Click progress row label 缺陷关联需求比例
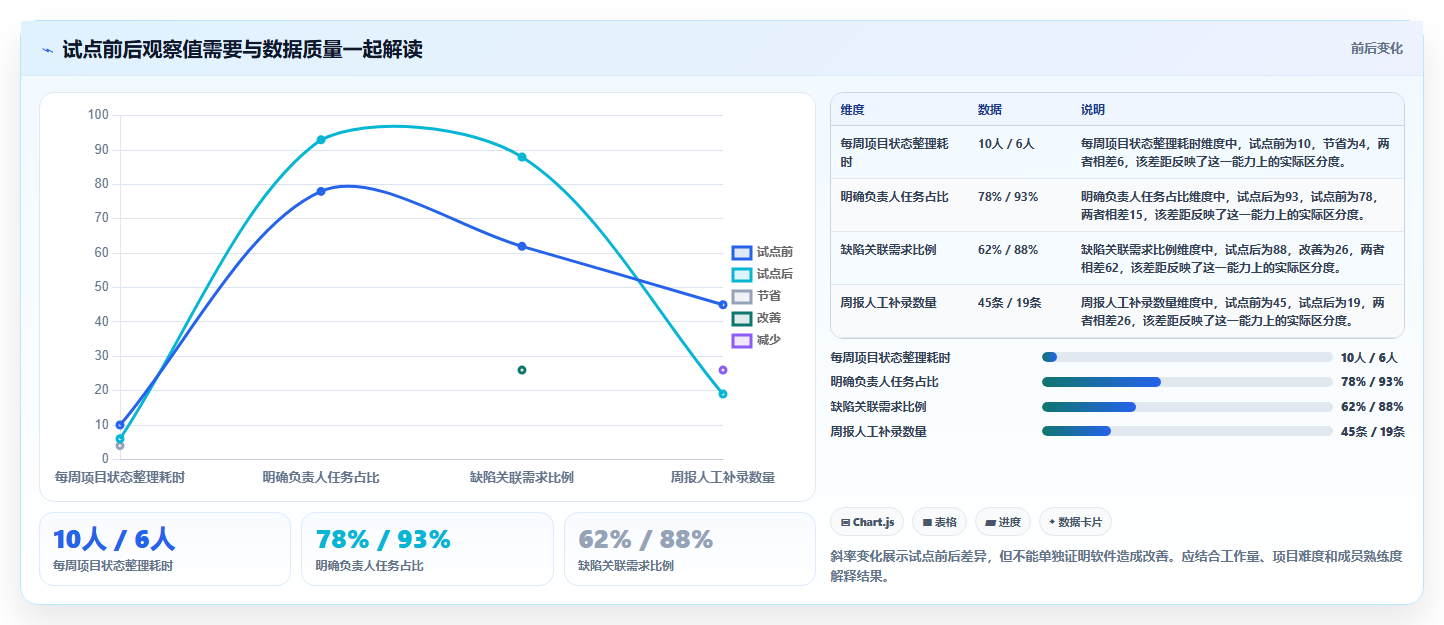The height and width of the screenshot is (625, 1444). click(x=878, y=407)
